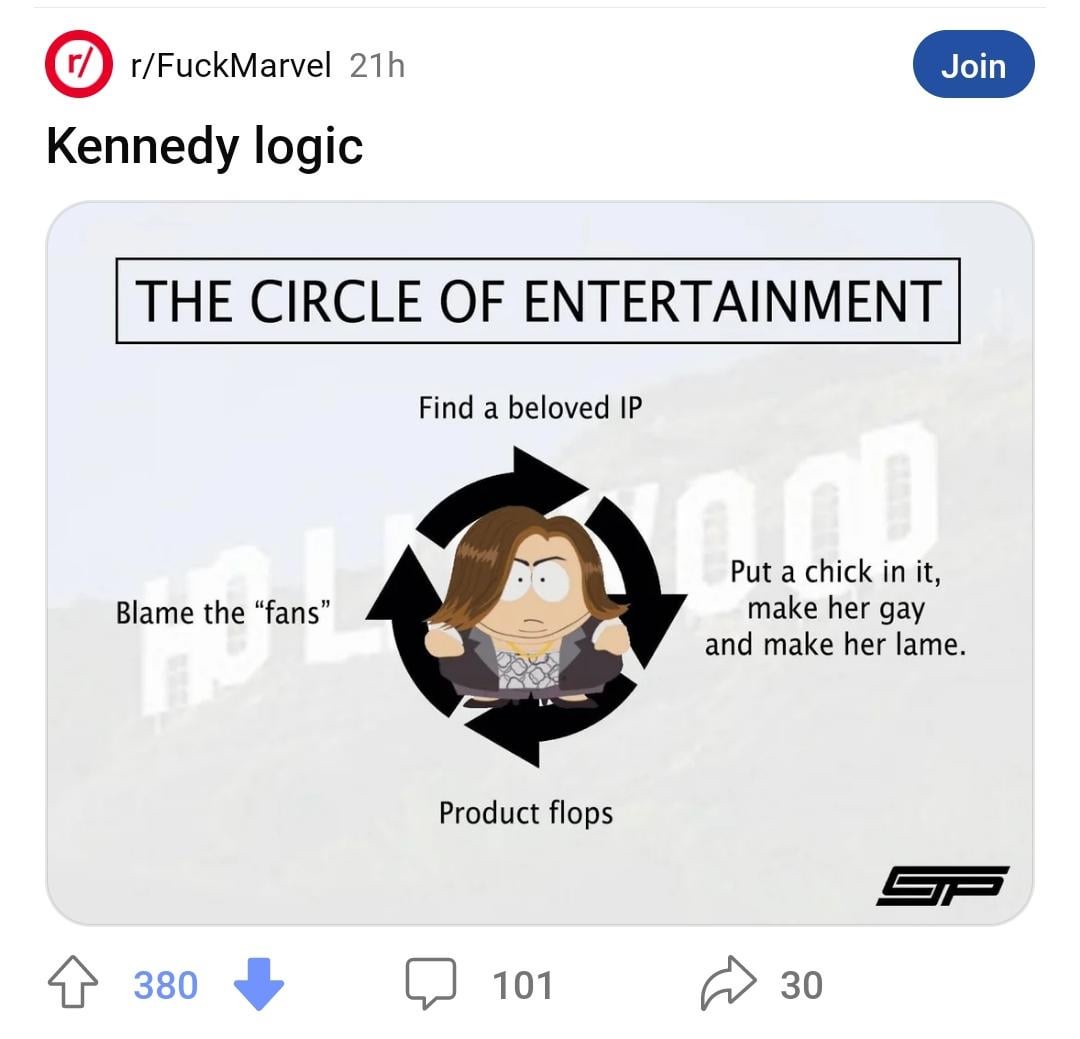1080x1039 pixels.
Task: Click the "Find a beloved IP" label
Action: [529, 408]
